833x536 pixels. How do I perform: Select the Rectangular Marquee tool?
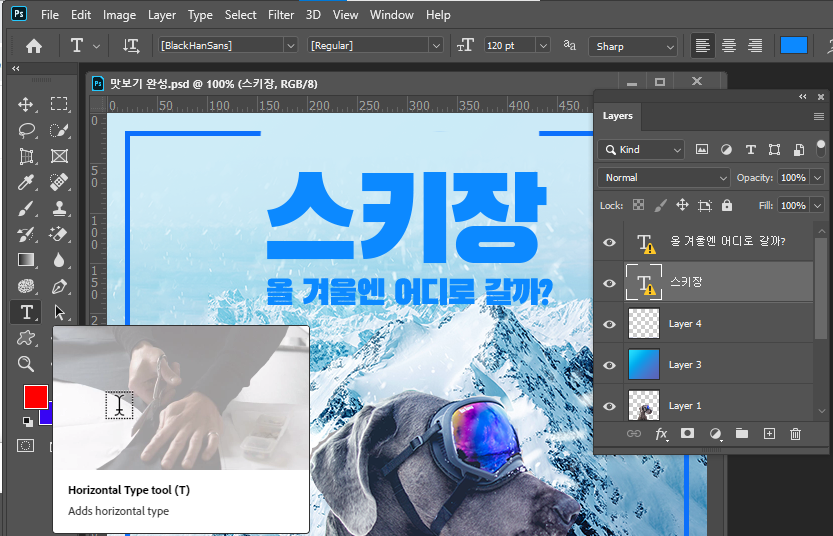point(59,104)
